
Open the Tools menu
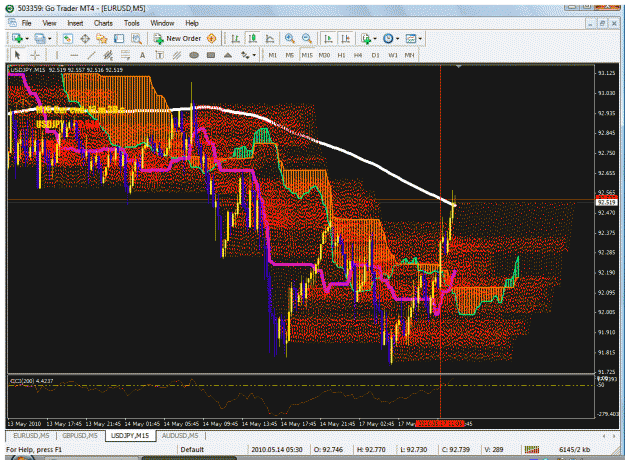131,23
